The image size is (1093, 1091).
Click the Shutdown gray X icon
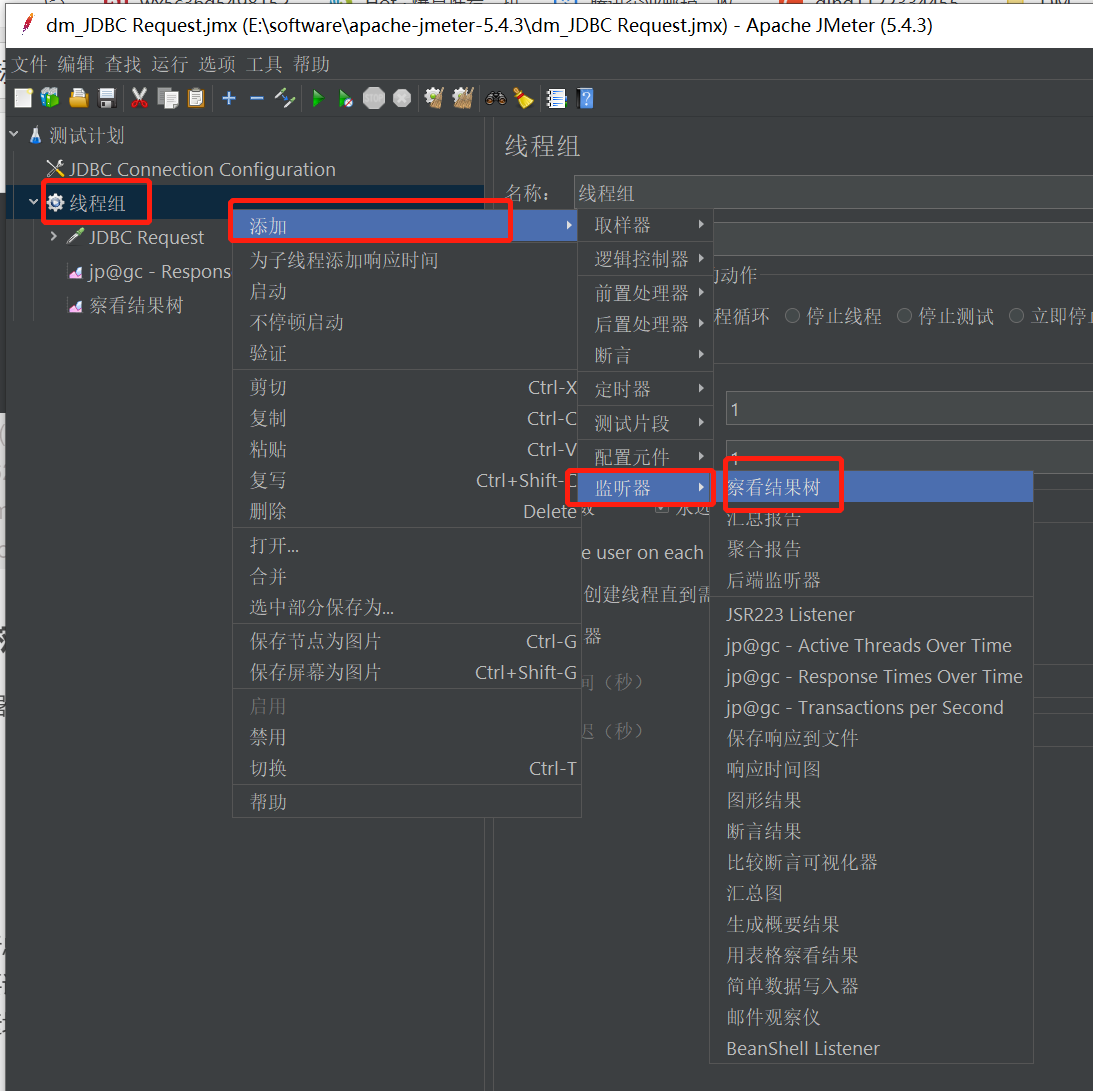tap(402, 98)
